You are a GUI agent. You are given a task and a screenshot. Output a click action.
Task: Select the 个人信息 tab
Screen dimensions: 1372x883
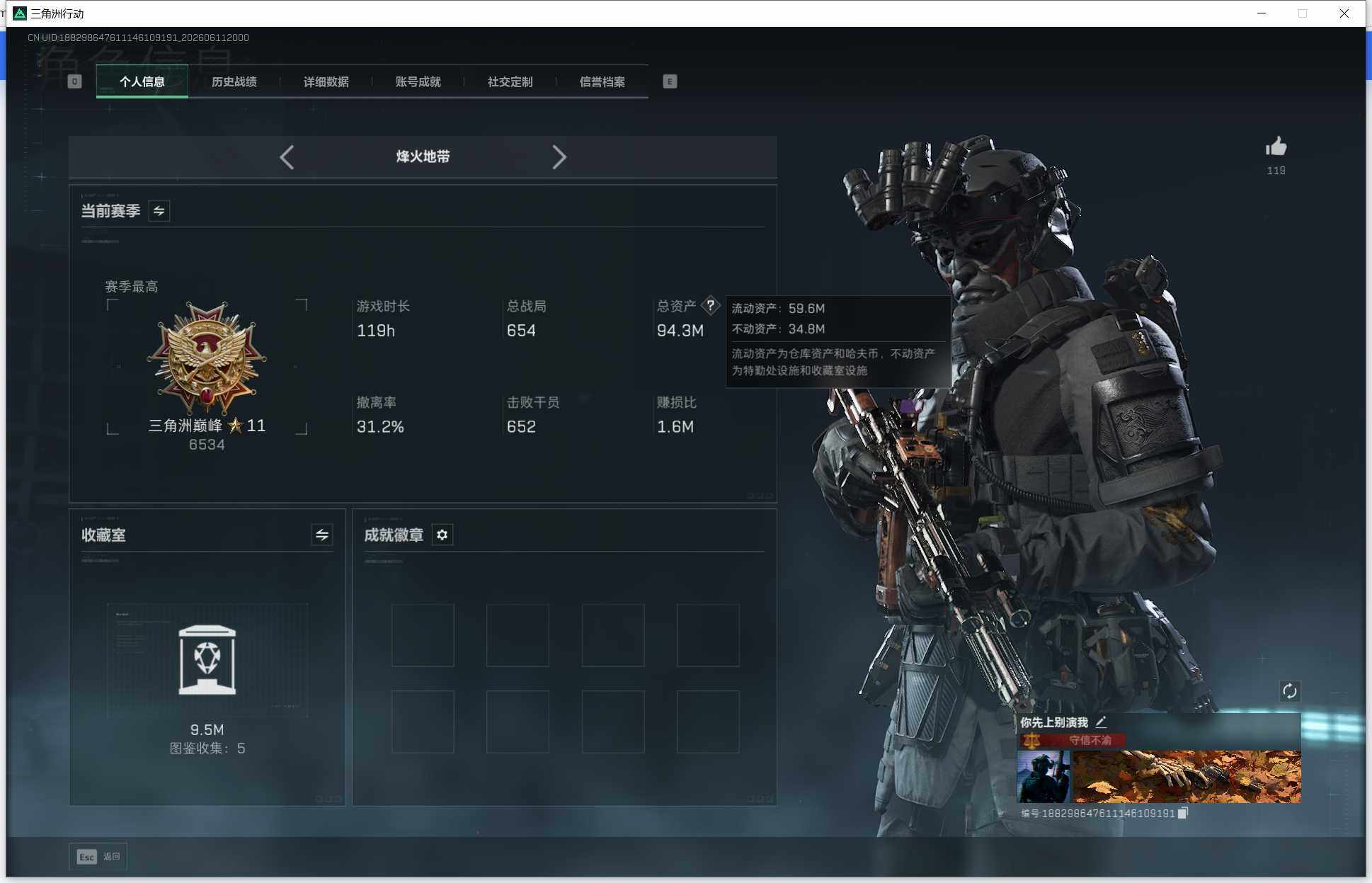click(x=142, y=81)
